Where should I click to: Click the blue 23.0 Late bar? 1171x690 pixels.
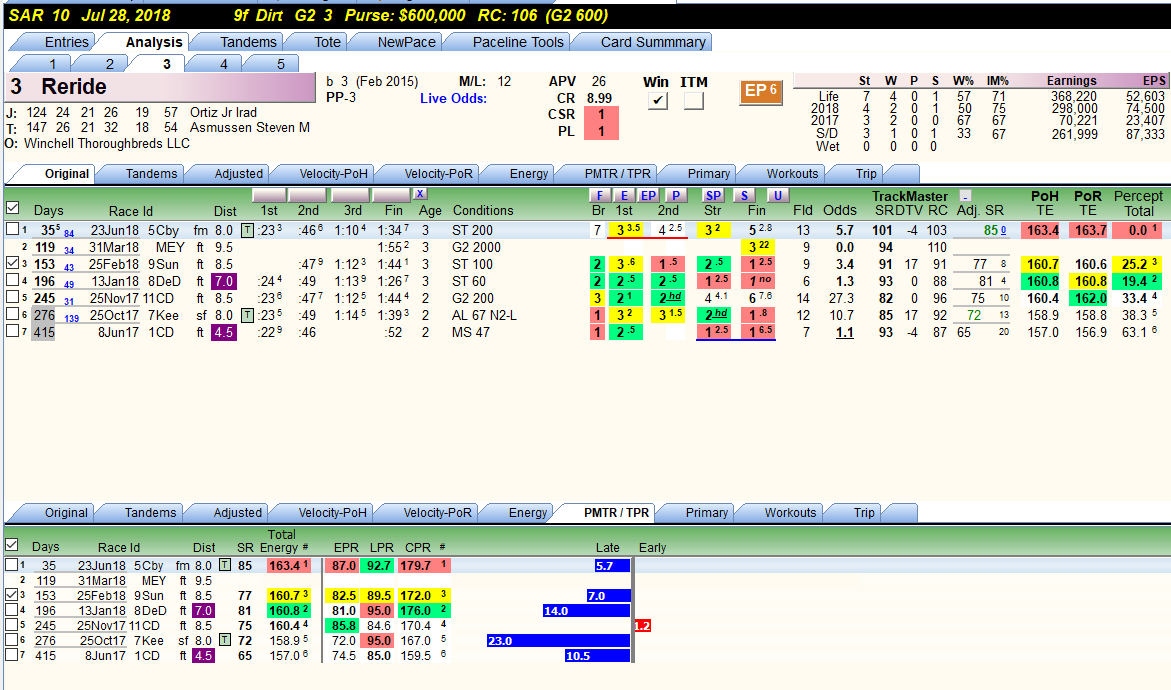558,641
